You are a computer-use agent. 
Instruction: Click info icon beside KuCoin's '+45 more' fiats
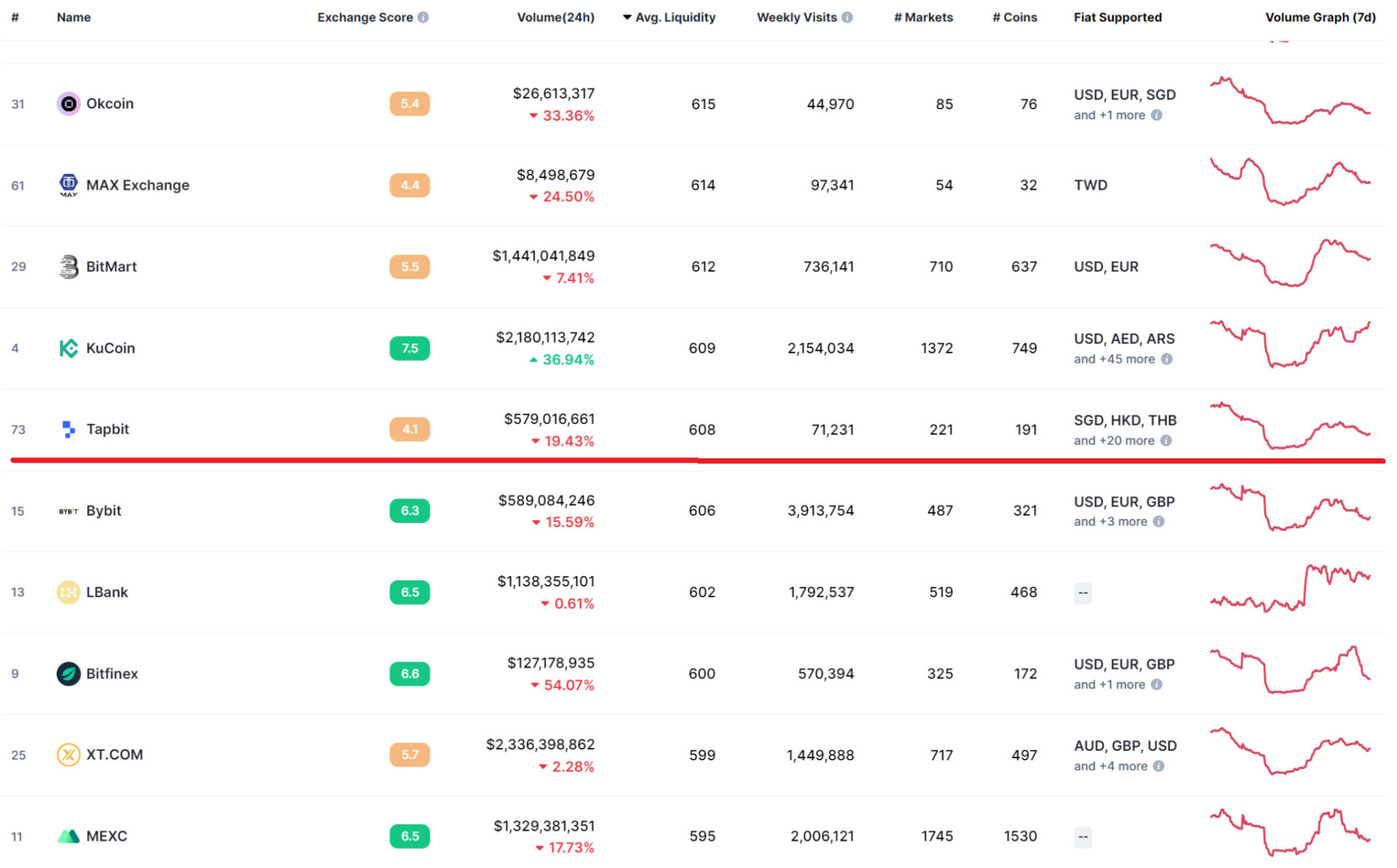pyautogui.click(x=1168, y=359)
